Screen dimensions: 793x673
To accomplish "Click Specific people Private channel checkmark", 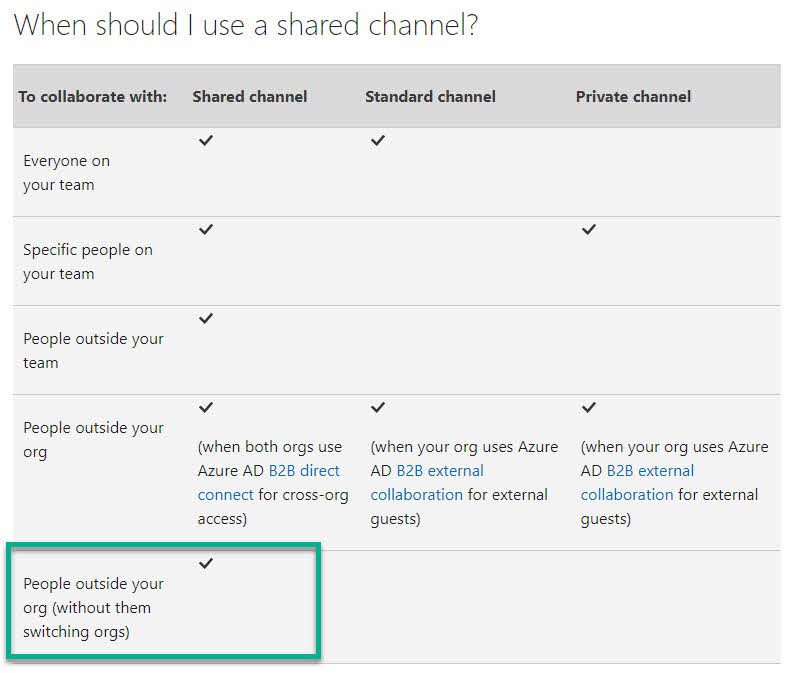I will tap(589, 230).
